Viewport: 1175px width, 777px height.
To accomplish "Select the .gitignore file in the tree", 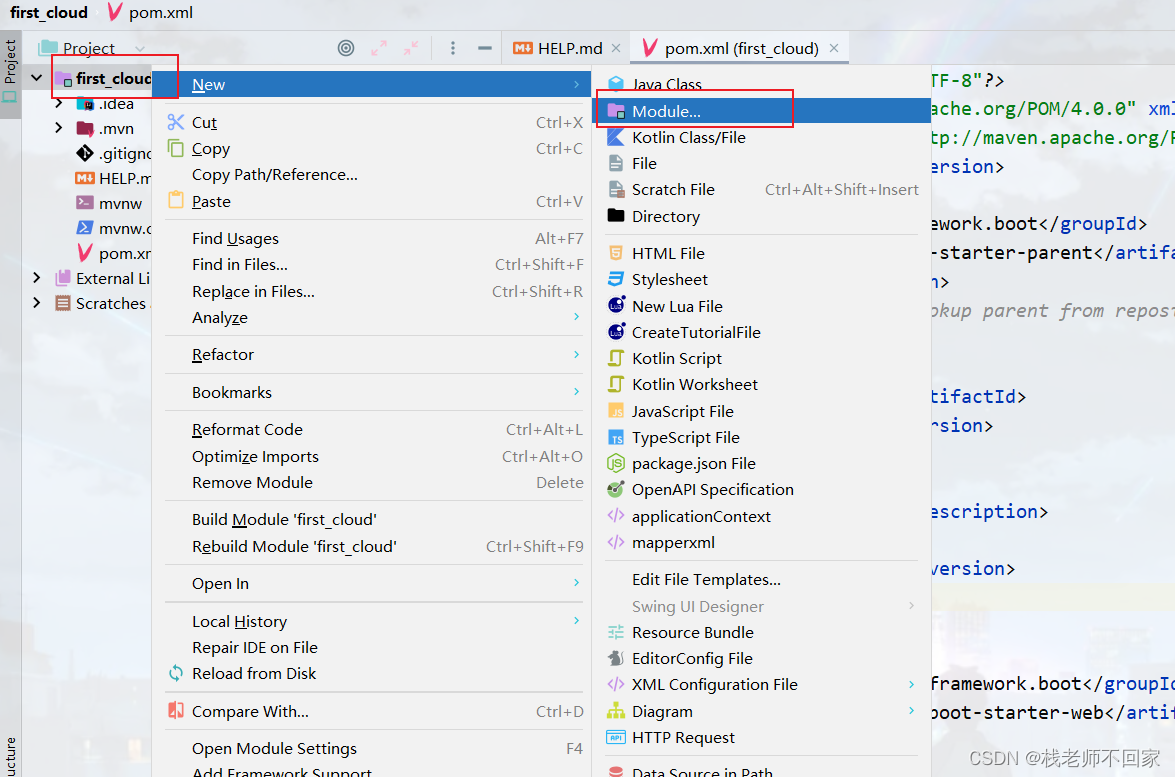I will point(113,154).
